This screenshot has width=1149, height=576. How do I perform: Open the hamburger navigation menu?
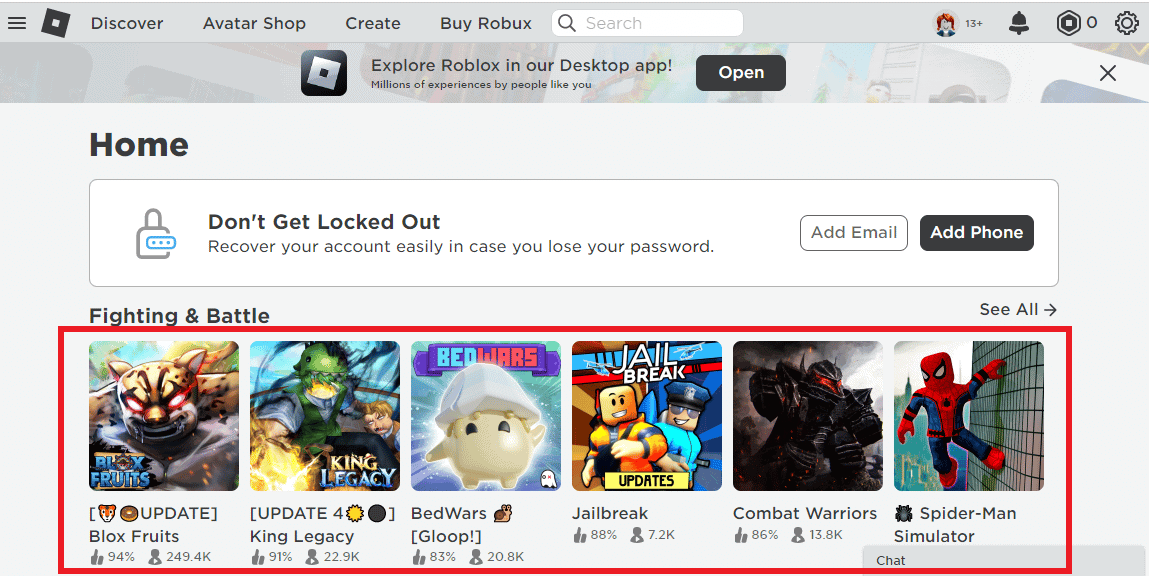(x=17, y=22)
